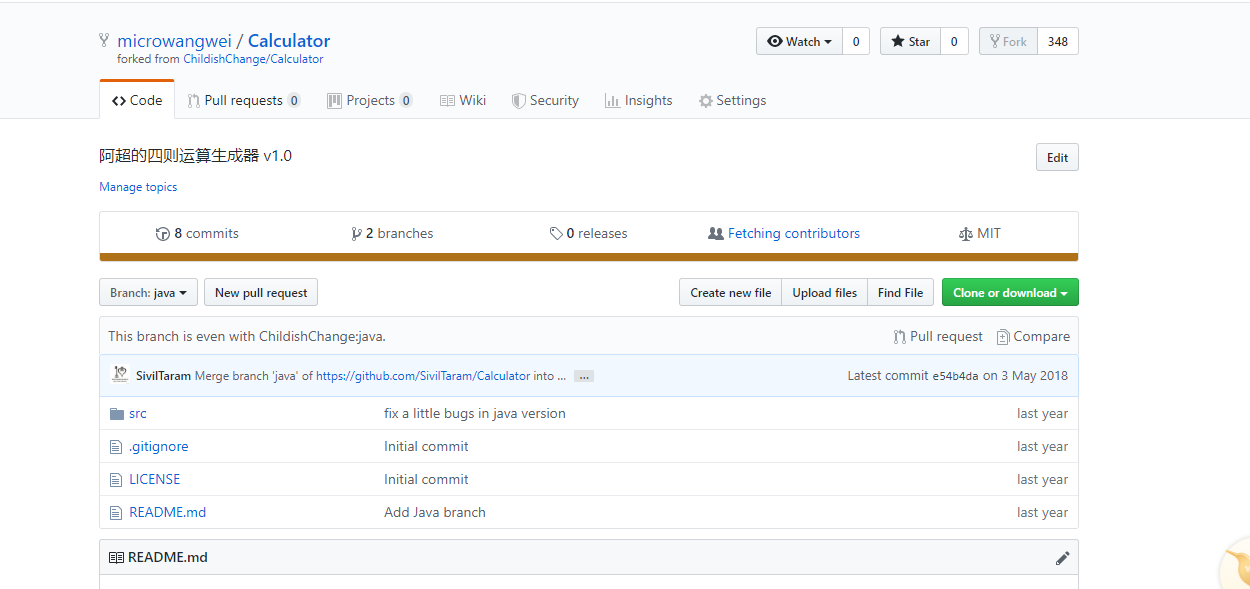Click the .gitignore file icon
Screen dimensions: 1250x589
pyautogui.click(x=116, y=447)
